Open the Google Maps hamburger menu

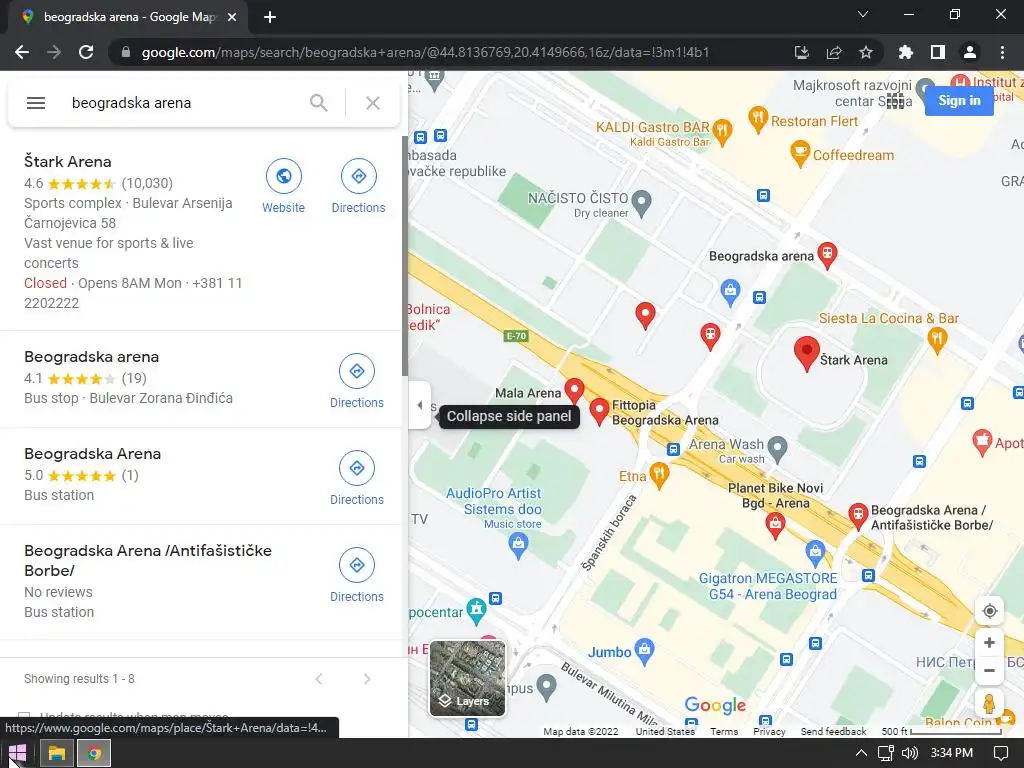(36, 103)
